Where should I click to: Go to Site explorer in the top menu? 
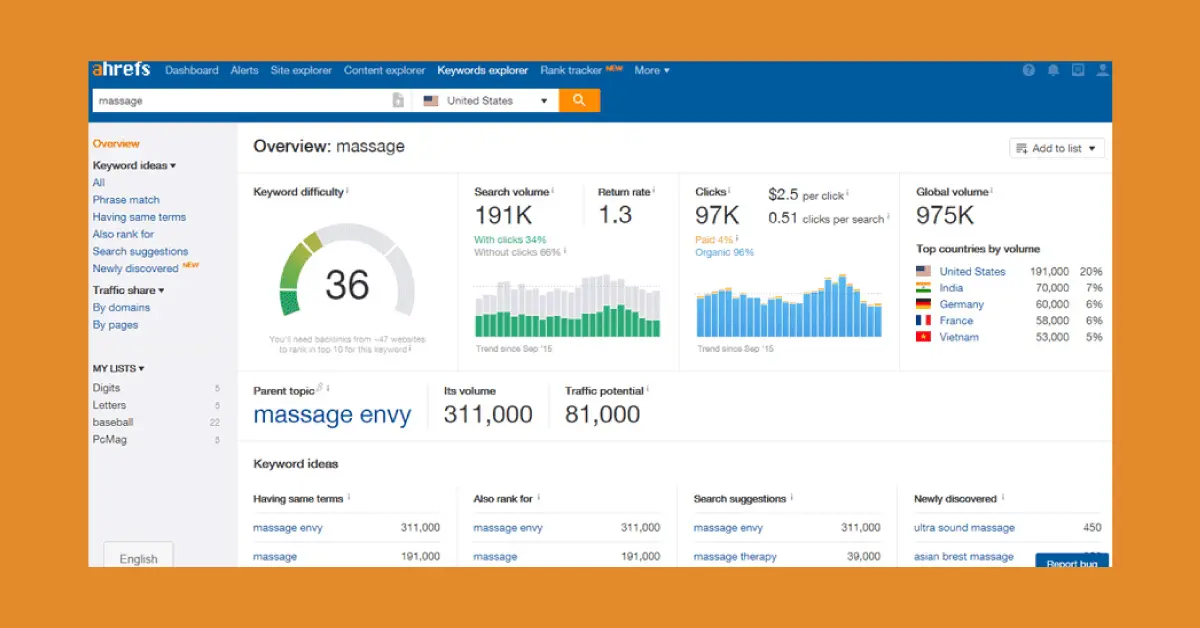(x=301, y=70)
